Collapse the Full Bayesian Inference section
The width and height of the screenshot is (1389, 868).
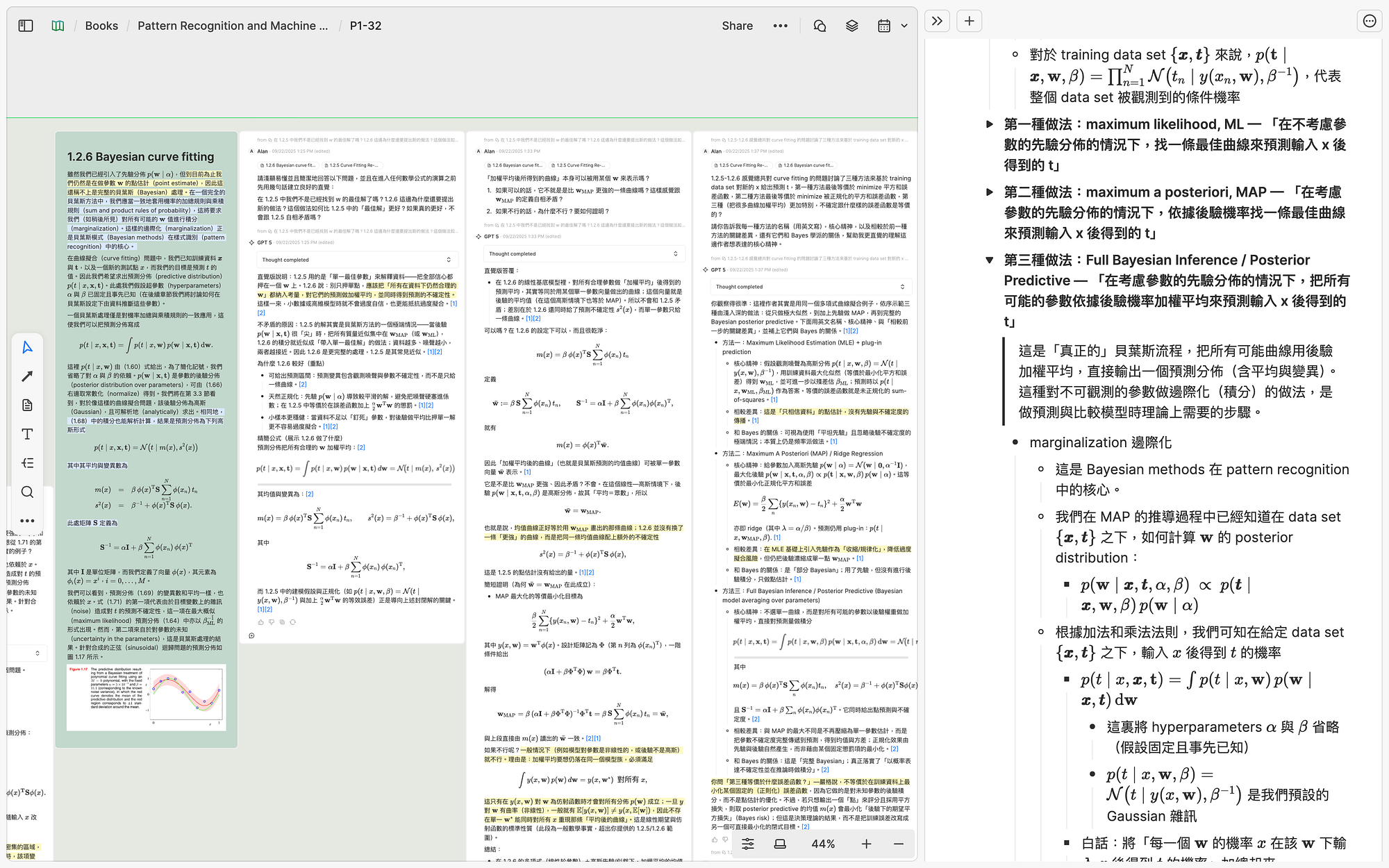tap(990, 260)
